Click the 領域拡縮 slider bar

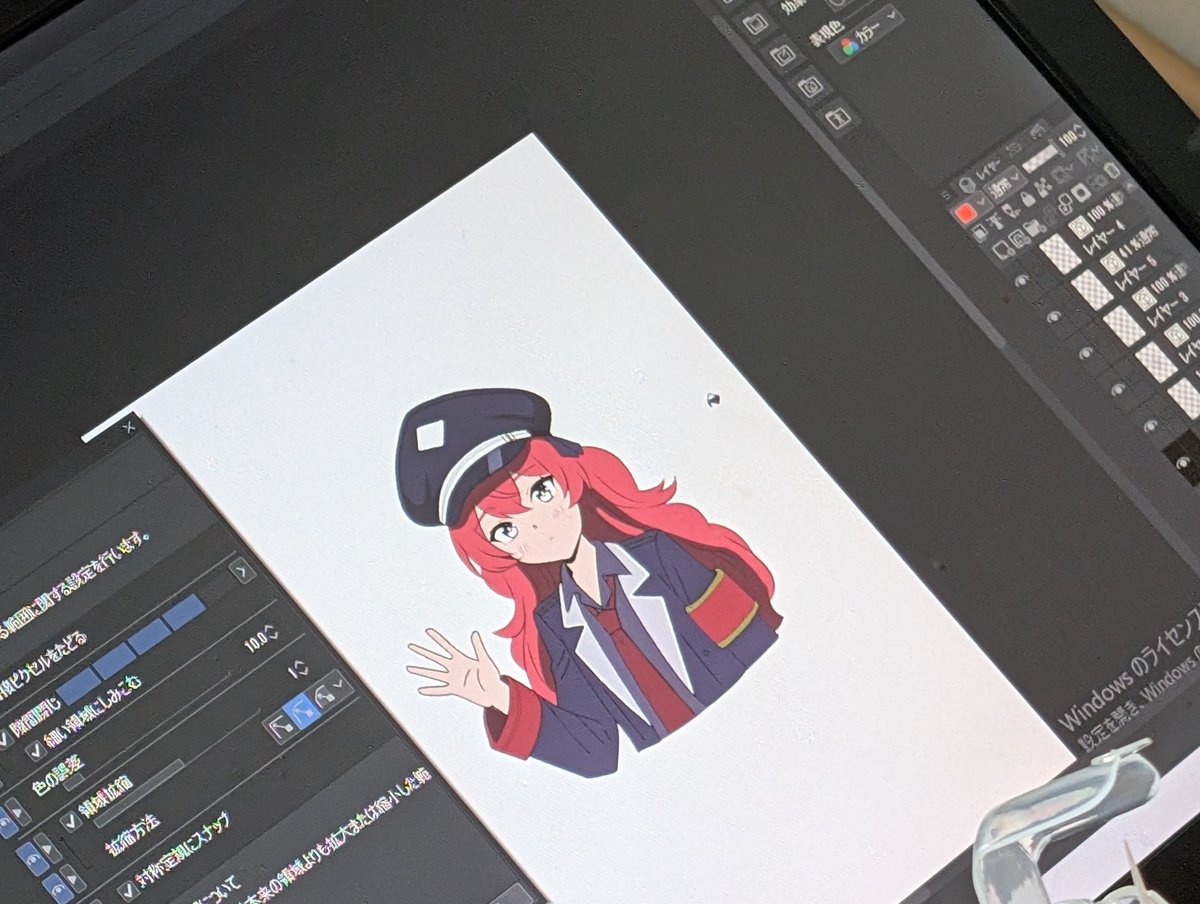[140, 793]
